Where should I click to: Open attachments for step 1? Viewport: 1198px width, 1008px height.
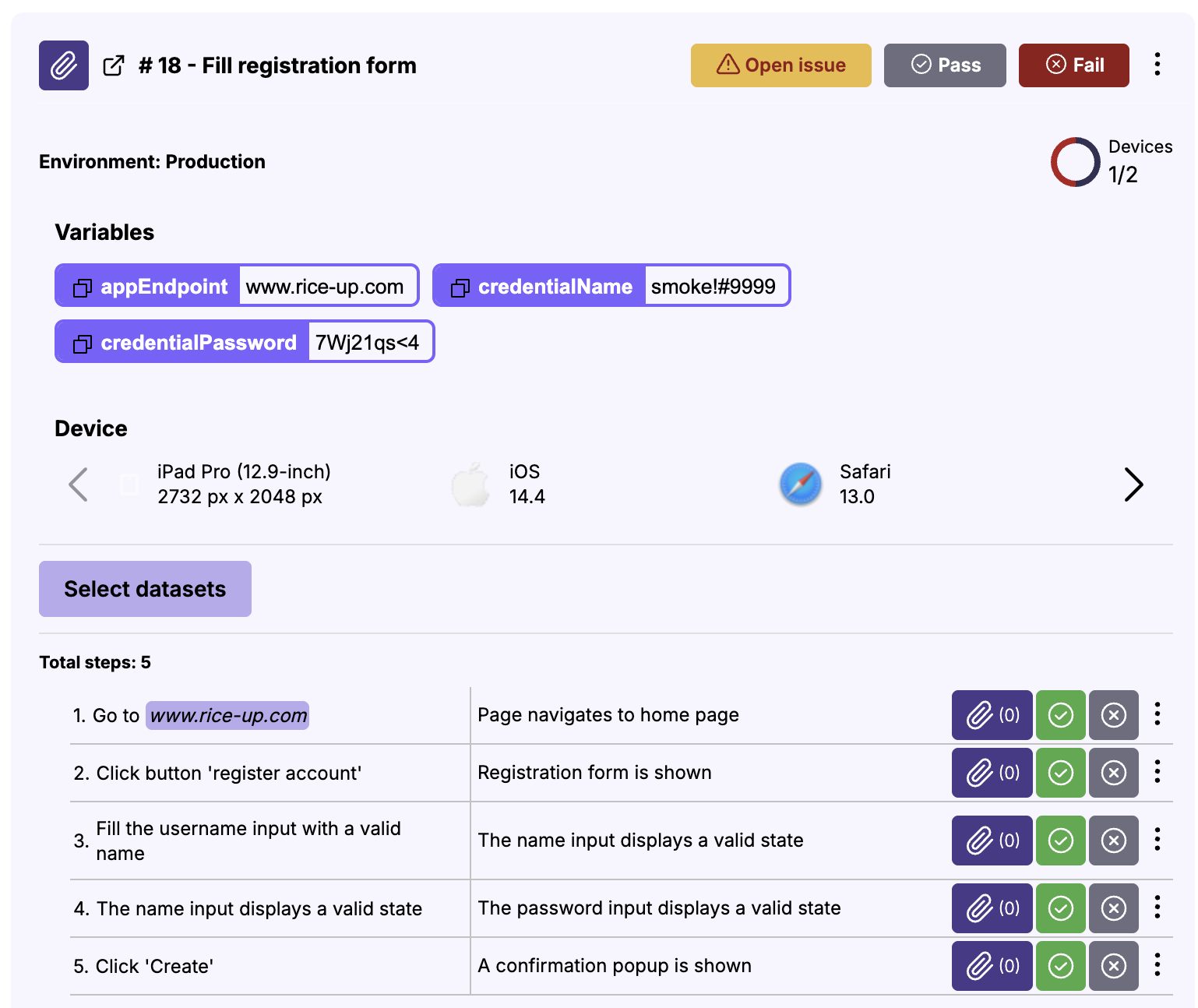992,714
